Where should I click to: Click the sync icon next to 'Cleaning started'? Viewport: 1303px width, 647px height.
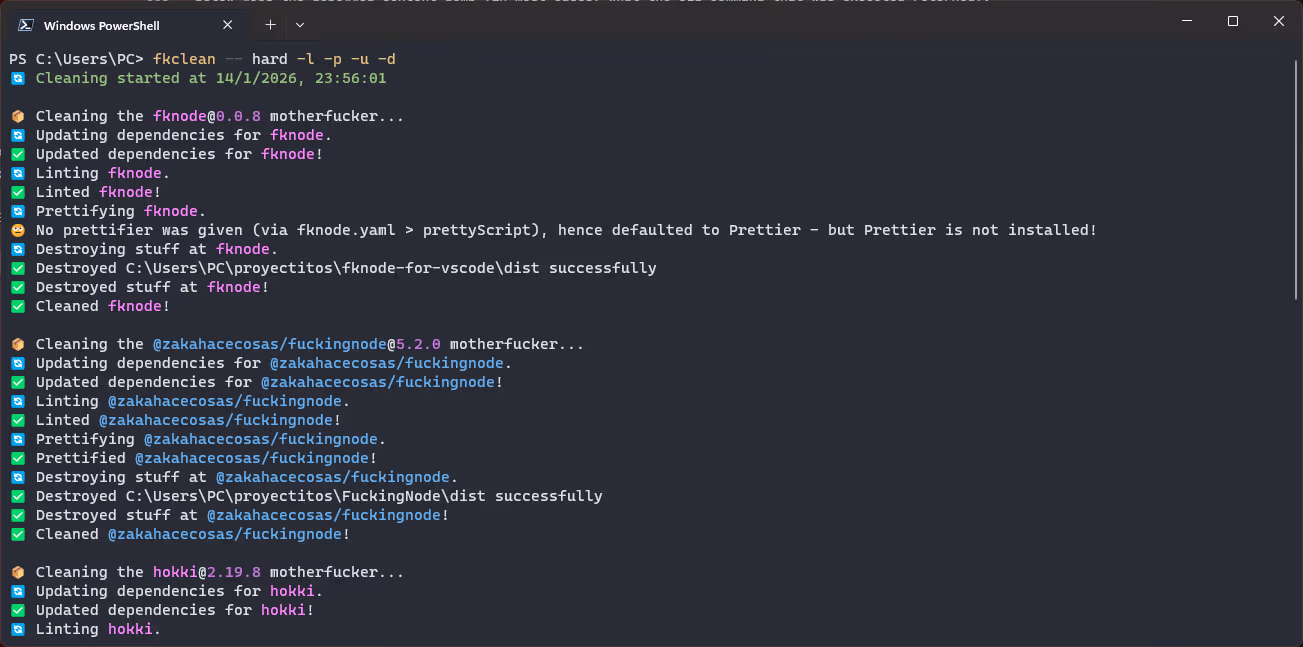point(18,78)
